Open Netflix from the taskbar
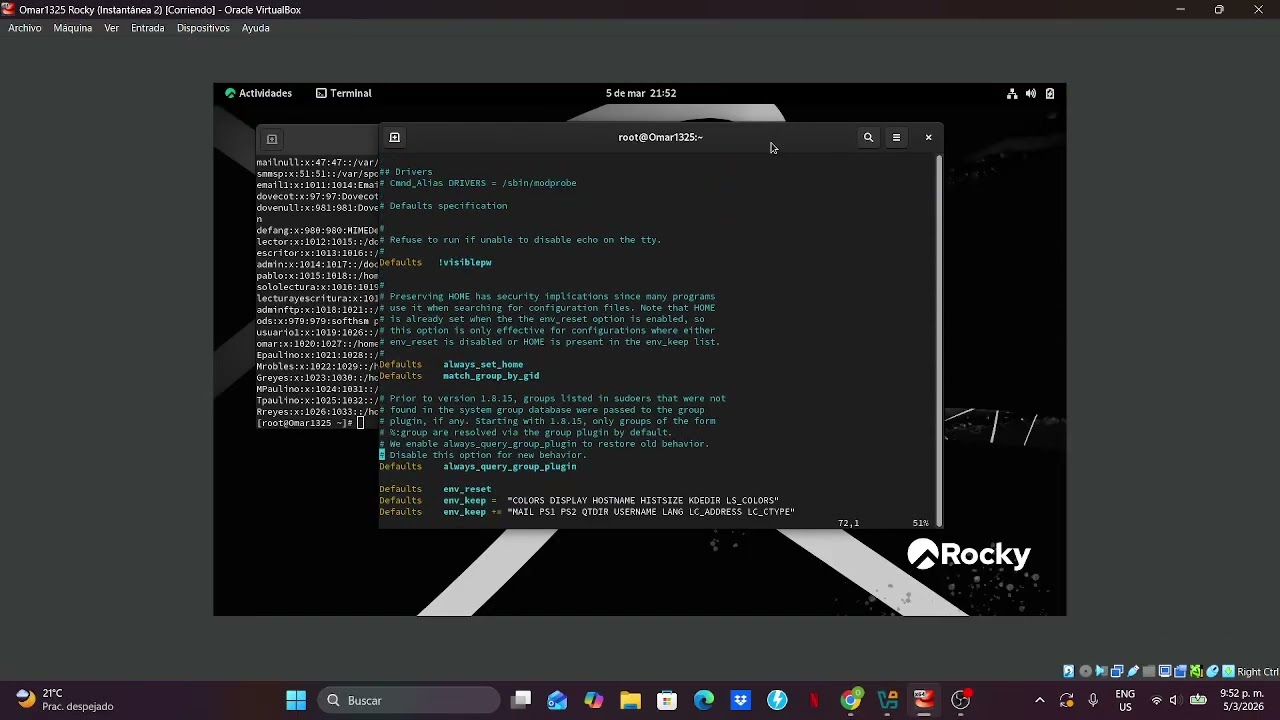 (814, 700)
